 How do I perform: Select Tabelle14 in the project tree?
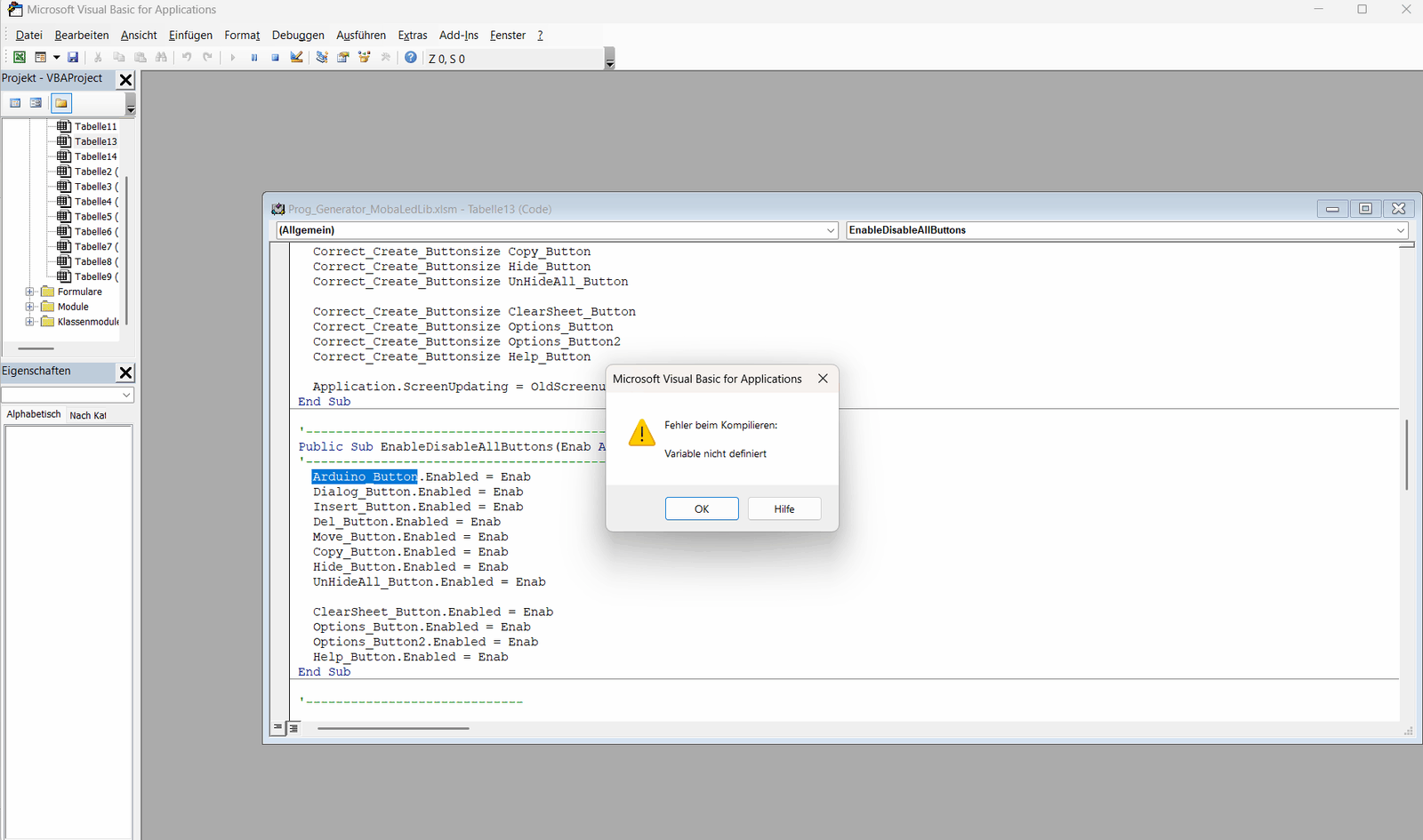tap(95, 156)
